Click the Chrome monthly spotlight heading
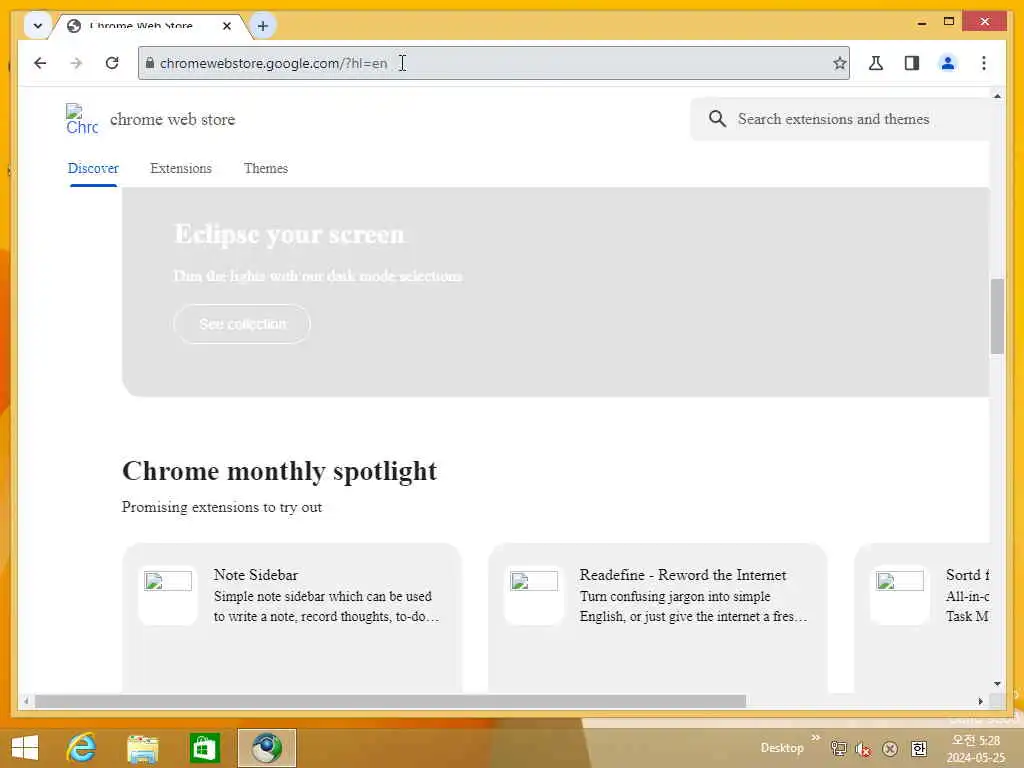The width and height of the screenshot is (1024, 768). pos(279,471)
